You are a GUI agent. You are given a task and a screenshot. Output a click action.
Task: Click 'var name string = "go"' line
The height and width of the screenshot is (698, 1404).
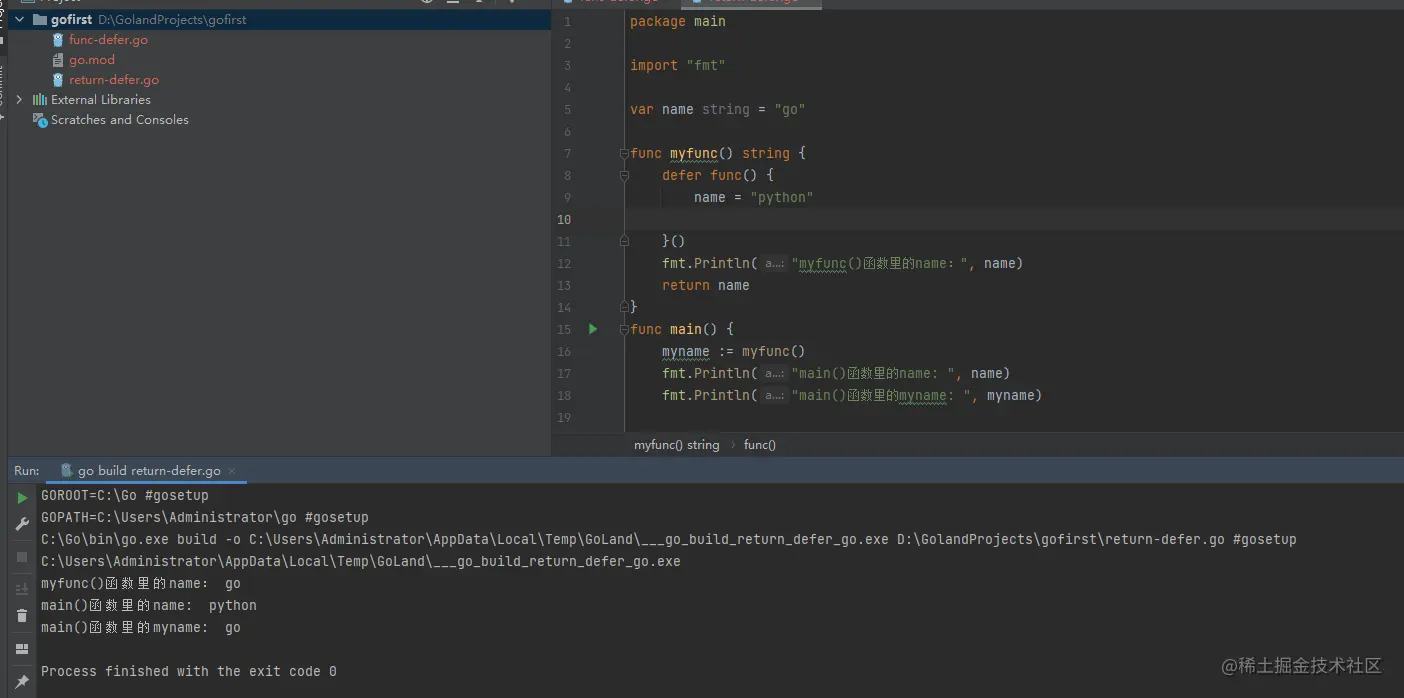pos(718,109)
